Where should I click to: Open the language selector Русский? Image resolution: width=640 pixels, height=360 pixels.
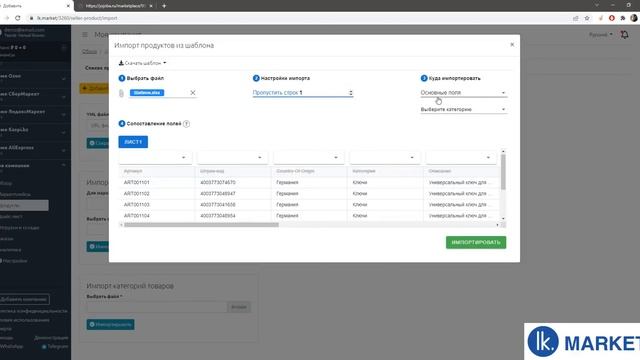[x=600, y=35]
